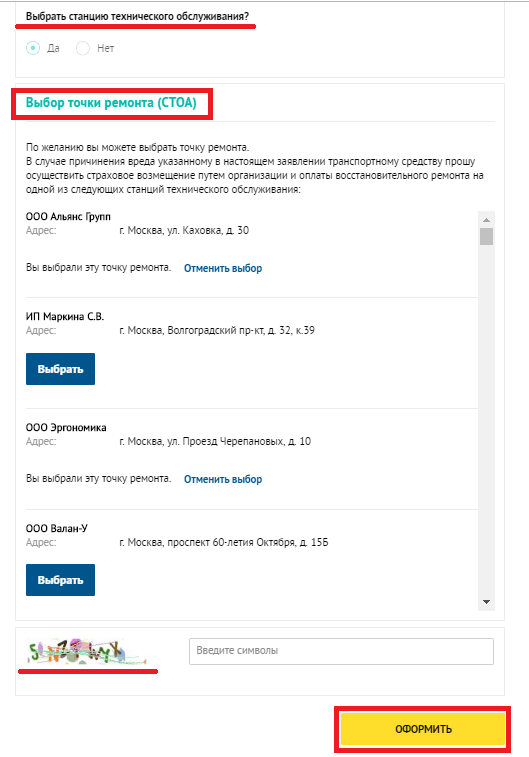Click the scrollbar up arrow
529x757 pixels.
487,220
